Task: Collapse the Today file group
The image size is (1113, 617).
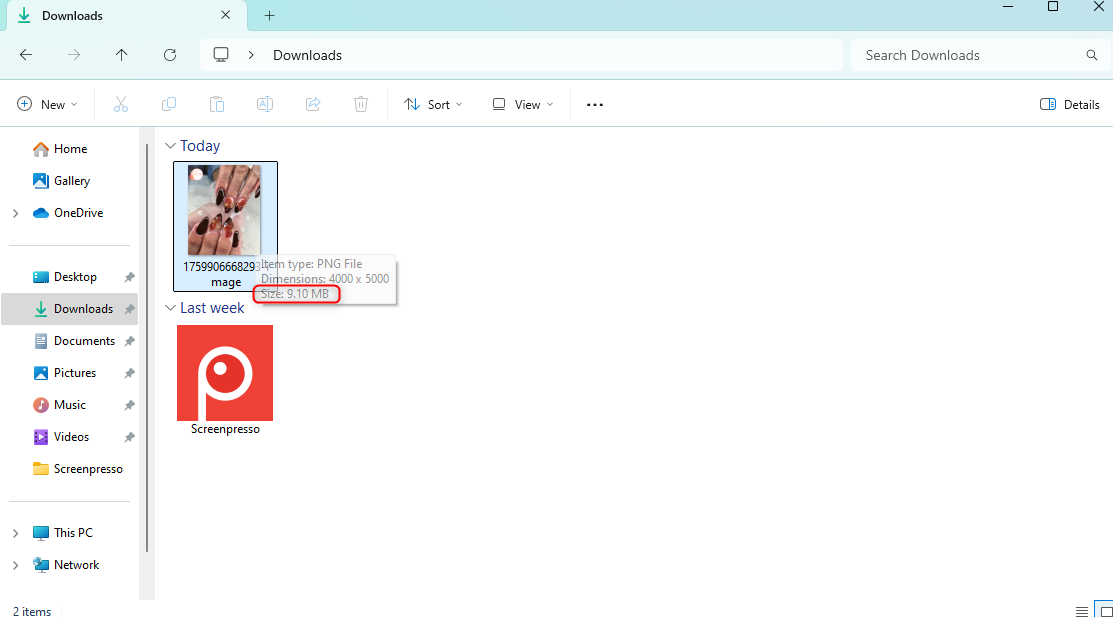Action: (x=170, y=146)
